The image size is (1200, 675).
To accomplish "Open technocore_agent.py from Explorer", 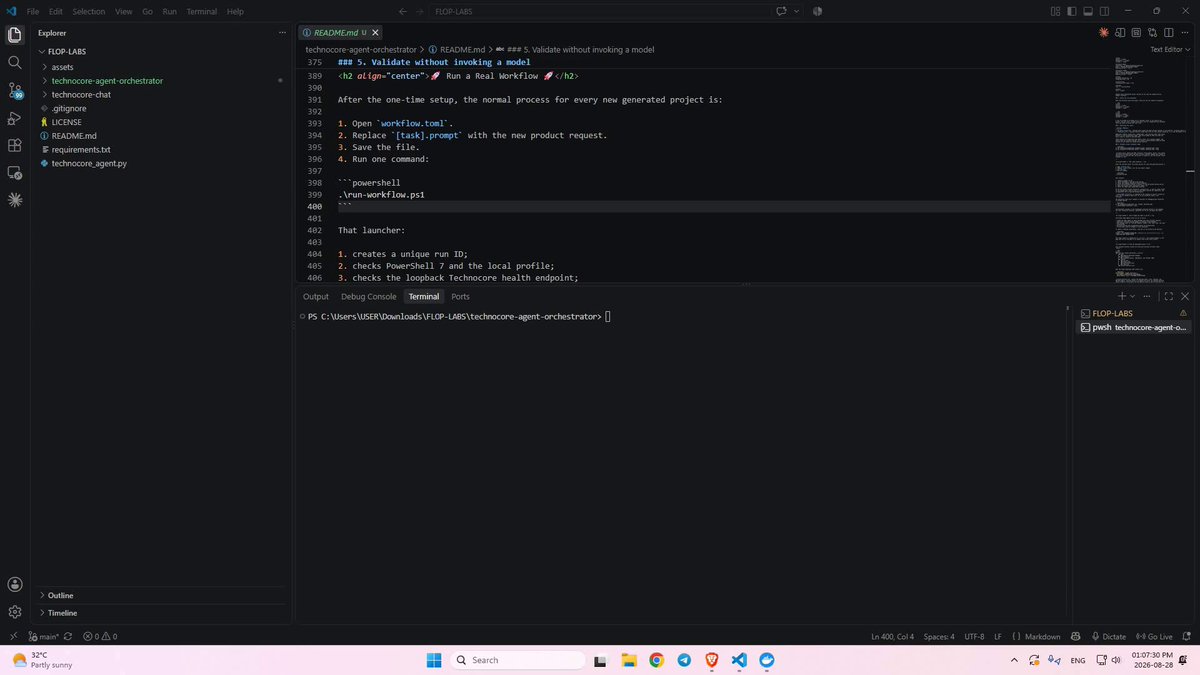I will [89, 163].
